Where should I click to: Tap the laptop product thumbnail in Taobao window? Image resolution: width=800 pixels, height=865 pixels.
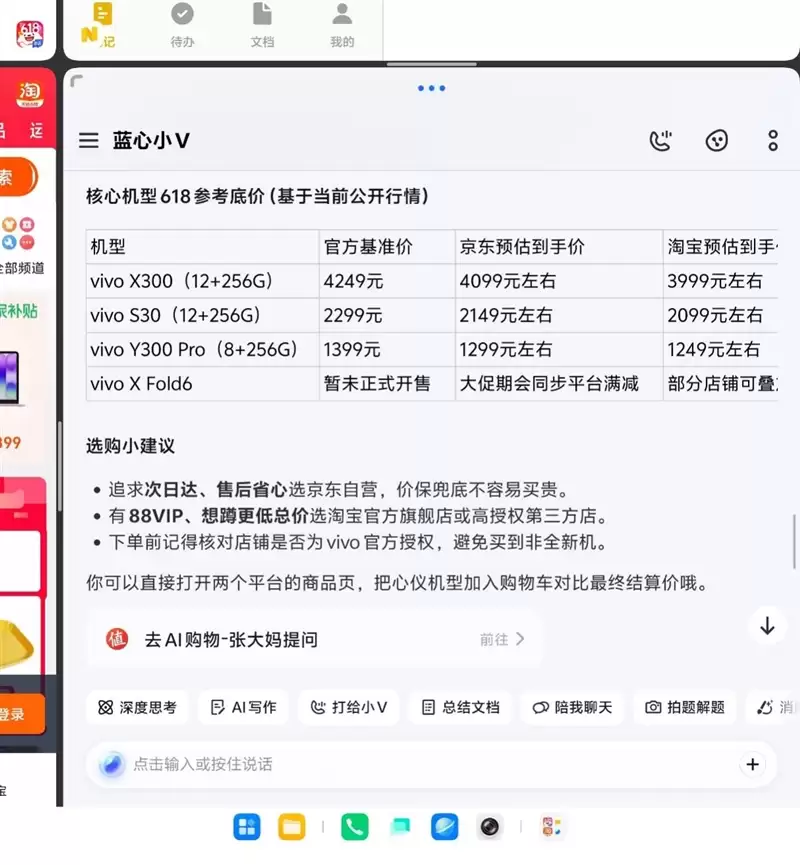tap(10, 378)
